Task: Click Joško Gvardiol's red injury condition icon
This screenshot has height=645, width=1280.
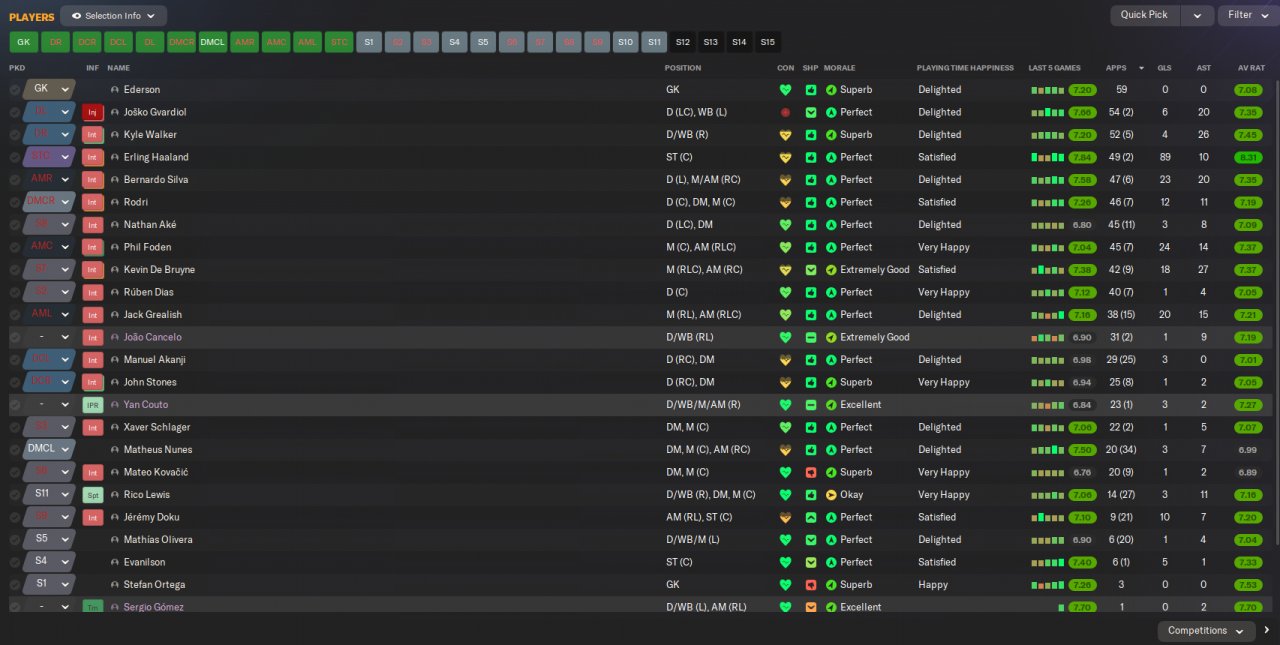Action: (x=785, y=112)
